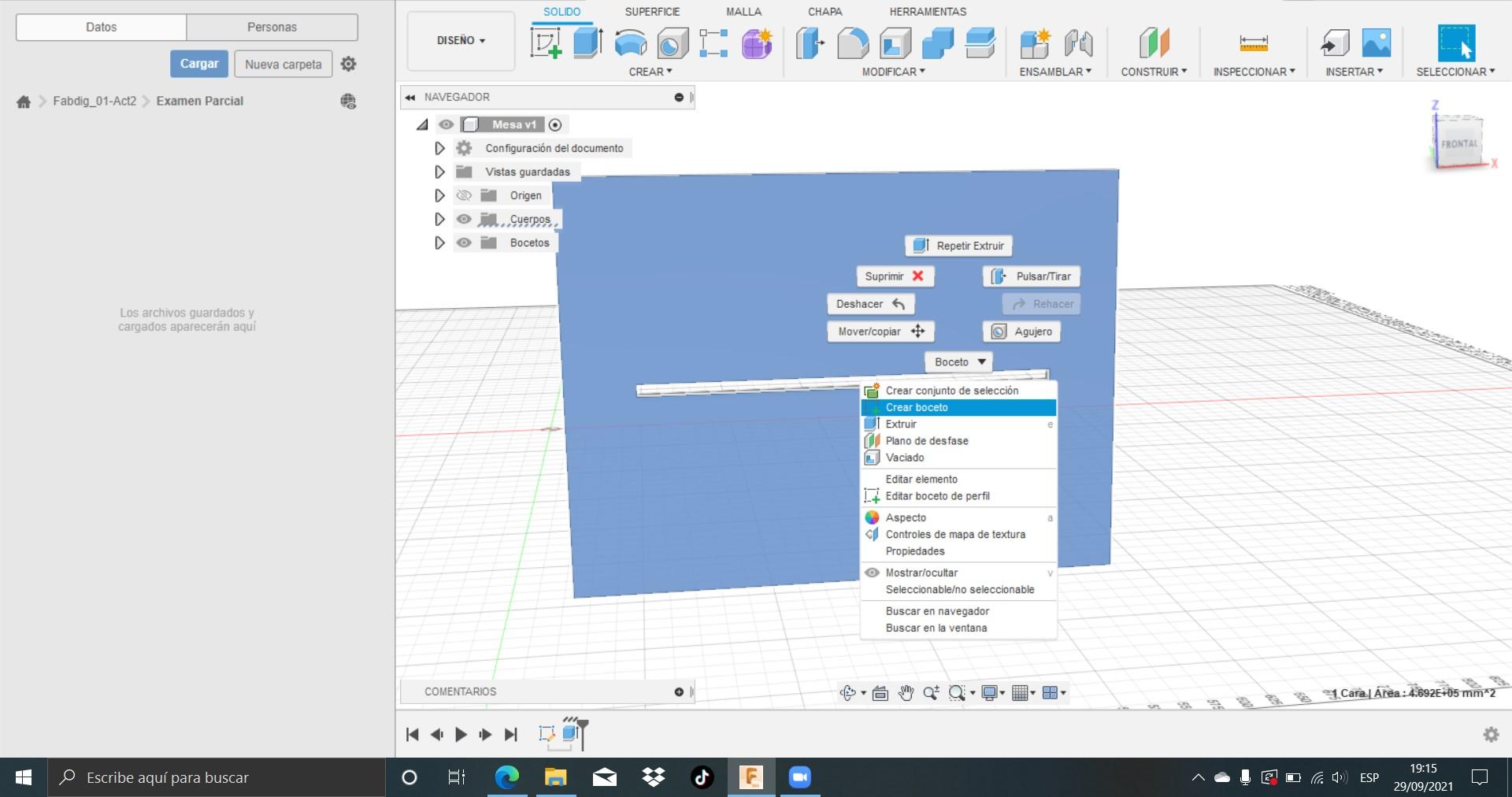Open the CREAR dropdown menu
The width and height of the screenshot is (1512, 797).
pos(650,72)
